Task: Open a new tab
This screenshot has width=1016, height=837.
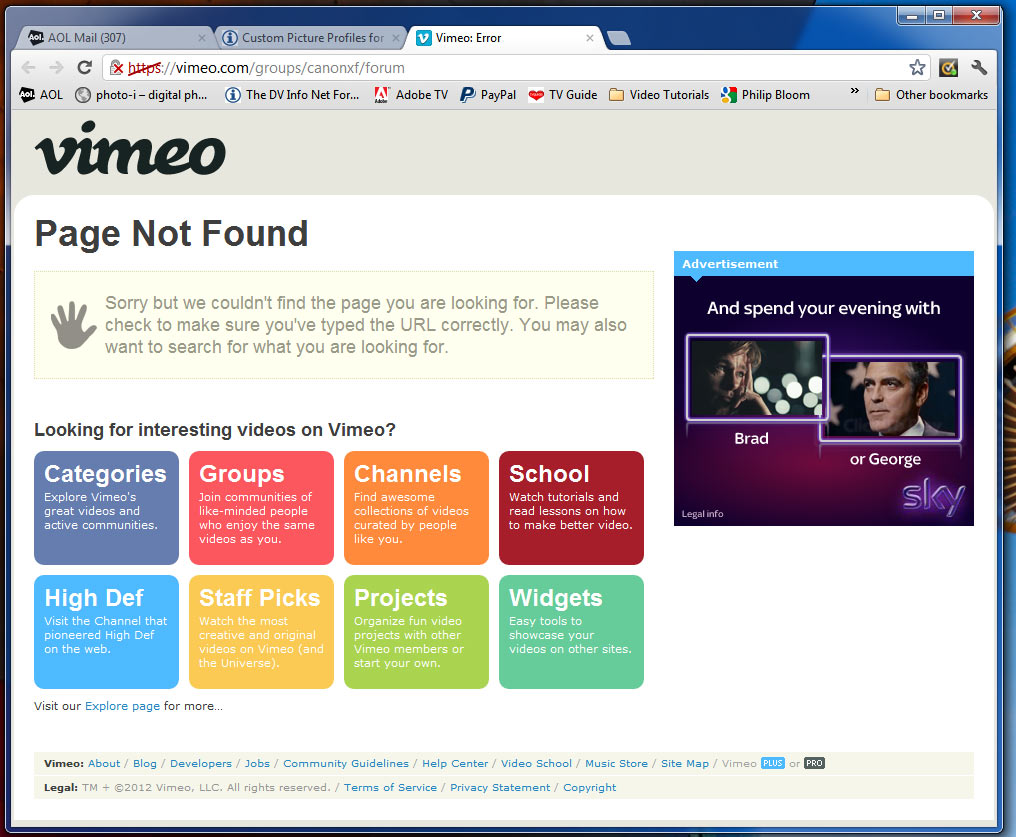Action: (x=619, y=38)
